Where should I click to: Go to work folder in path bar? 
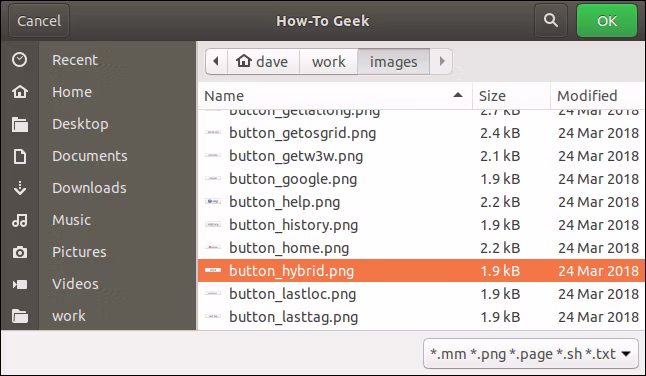[328, 61]
